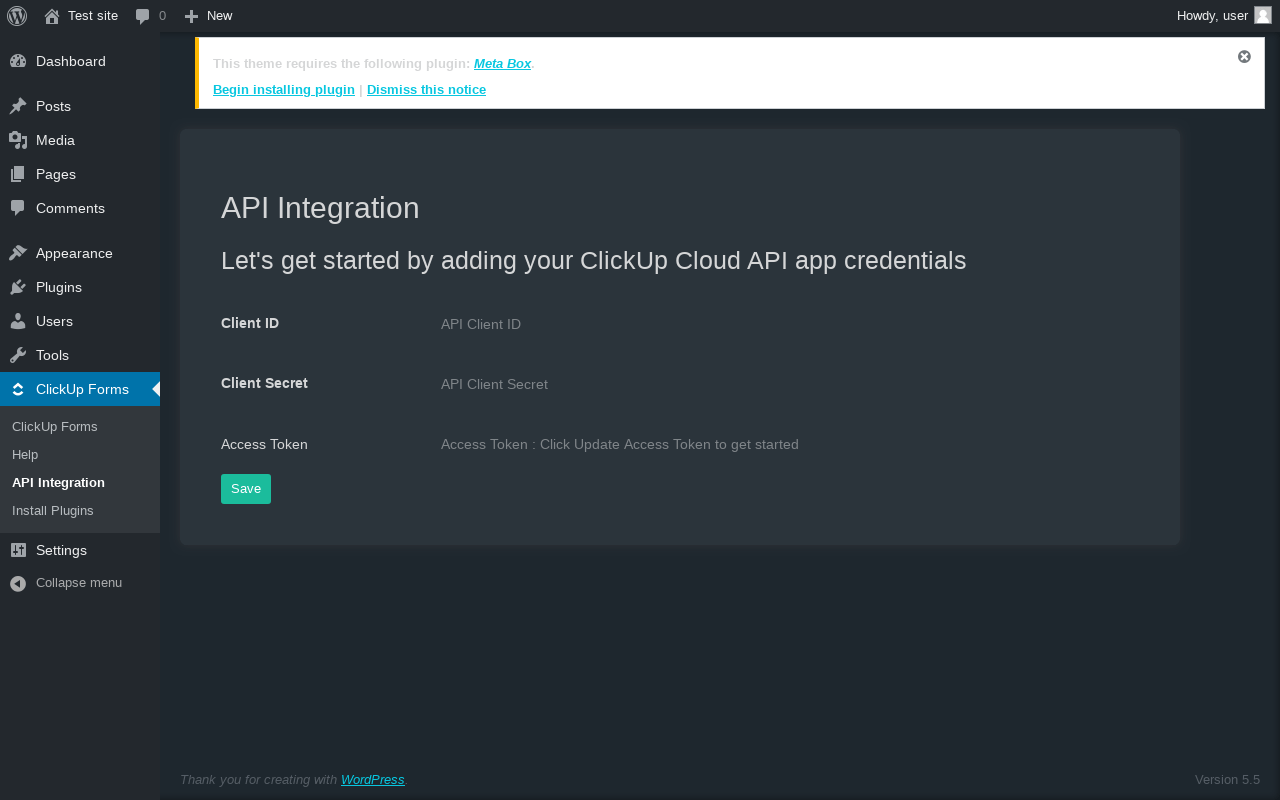Click the Collapse menu arrow icon
Image resolution: width=1280 pixels, height=800 pixels.
click(18, 583)
